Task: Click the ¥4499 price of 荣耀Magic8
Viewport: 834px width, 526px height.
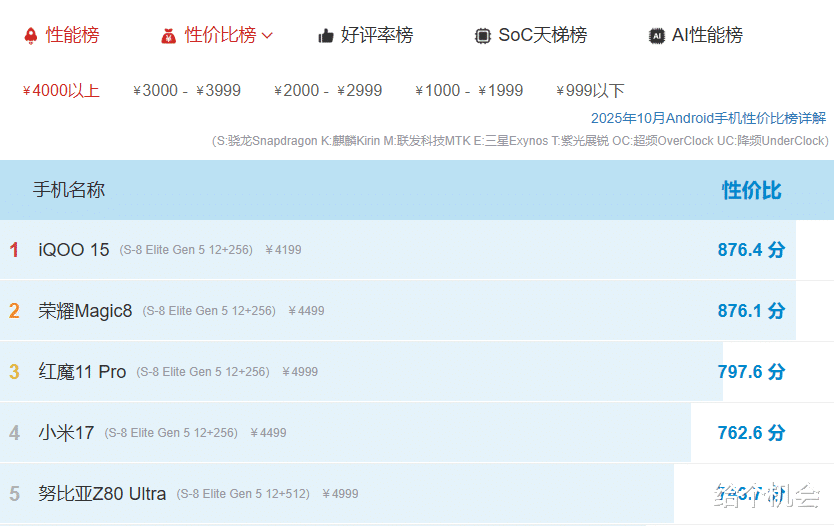Action: click(x=306, y=311)
